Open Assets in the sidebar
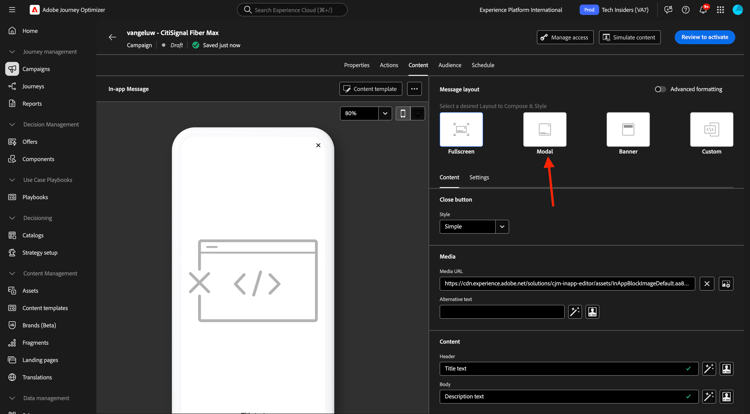Image resolution: width=750 pixels, height=414 pixels. click(30, 291)
